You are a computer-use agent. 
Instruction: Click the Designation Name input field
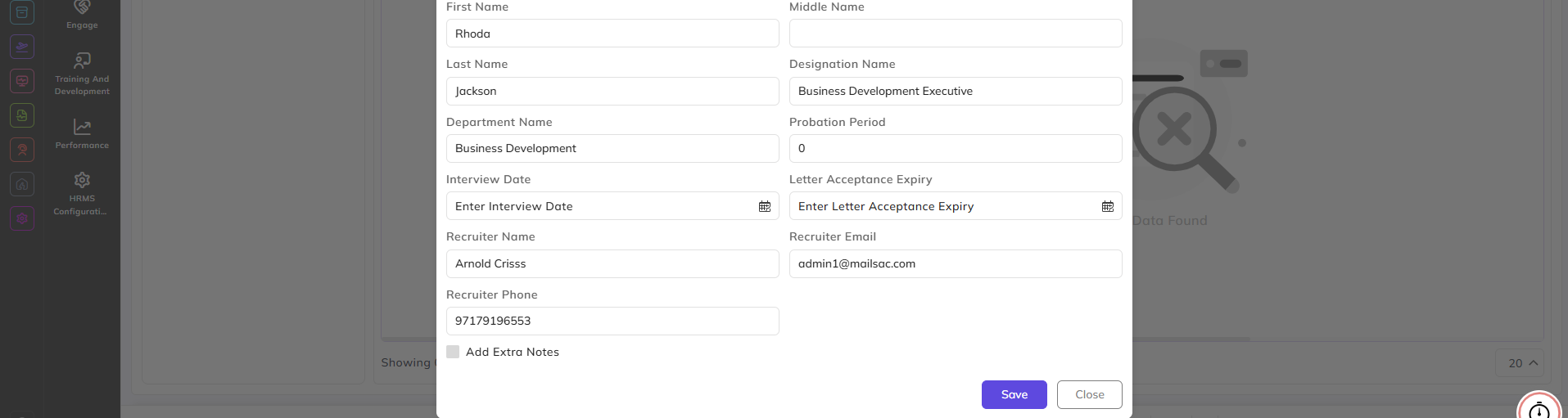[956, 91]
